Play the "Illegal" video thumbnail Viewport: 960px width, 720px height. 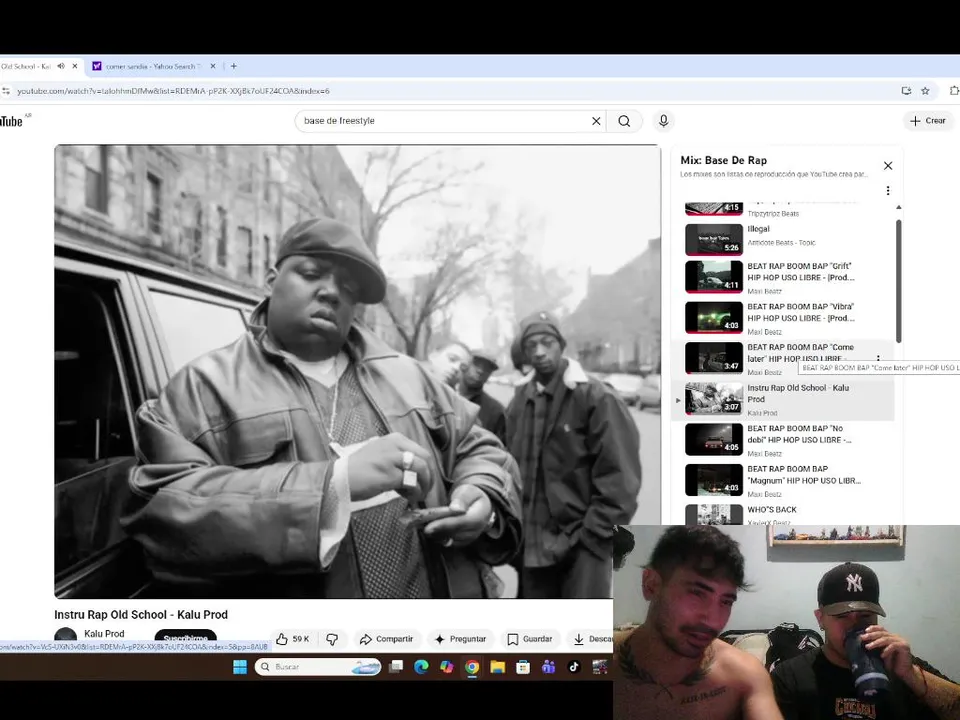[713, 239]
